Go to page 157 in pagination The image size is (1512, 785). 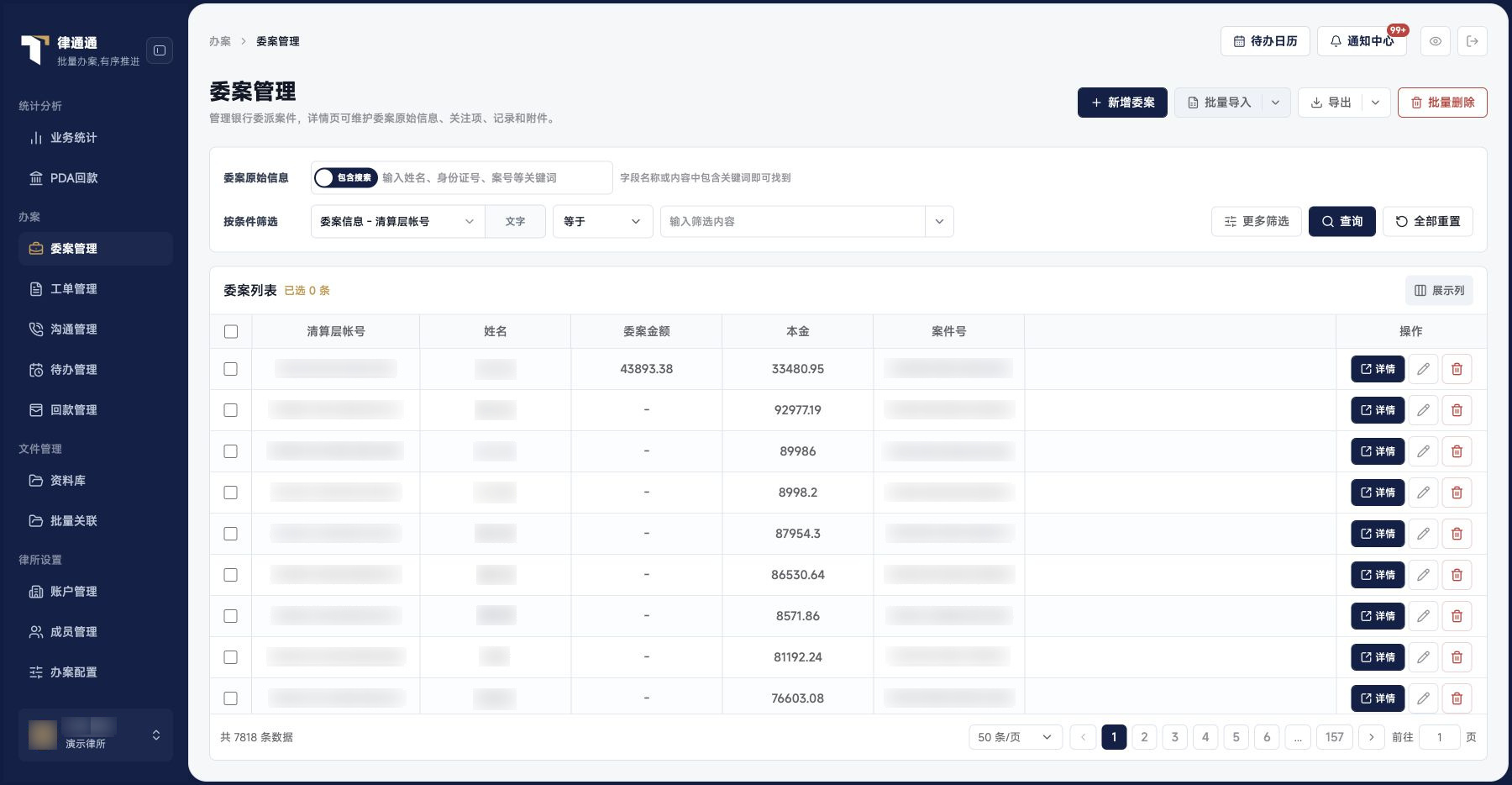[x=1334, y=737]
